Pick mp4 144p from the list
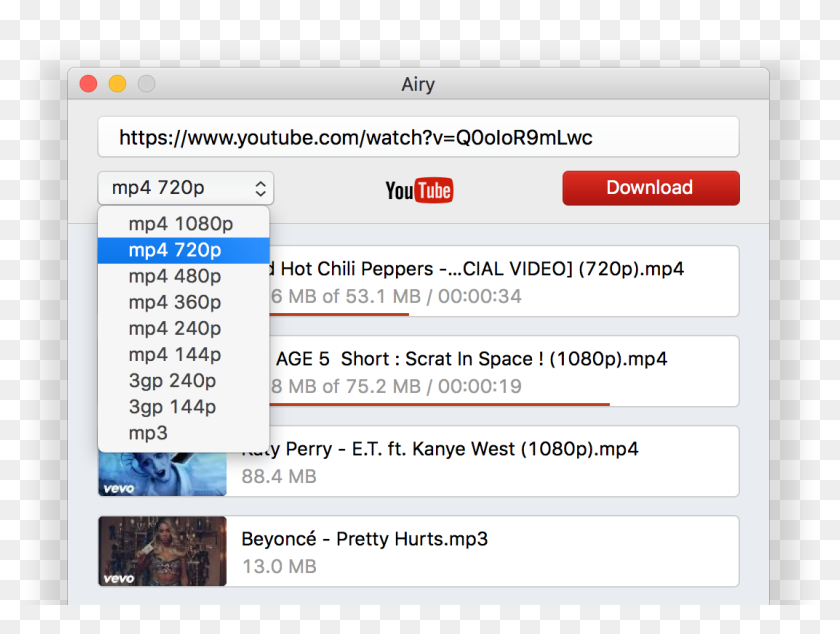Viewport: 840px width, 634px height. [183, 354]
